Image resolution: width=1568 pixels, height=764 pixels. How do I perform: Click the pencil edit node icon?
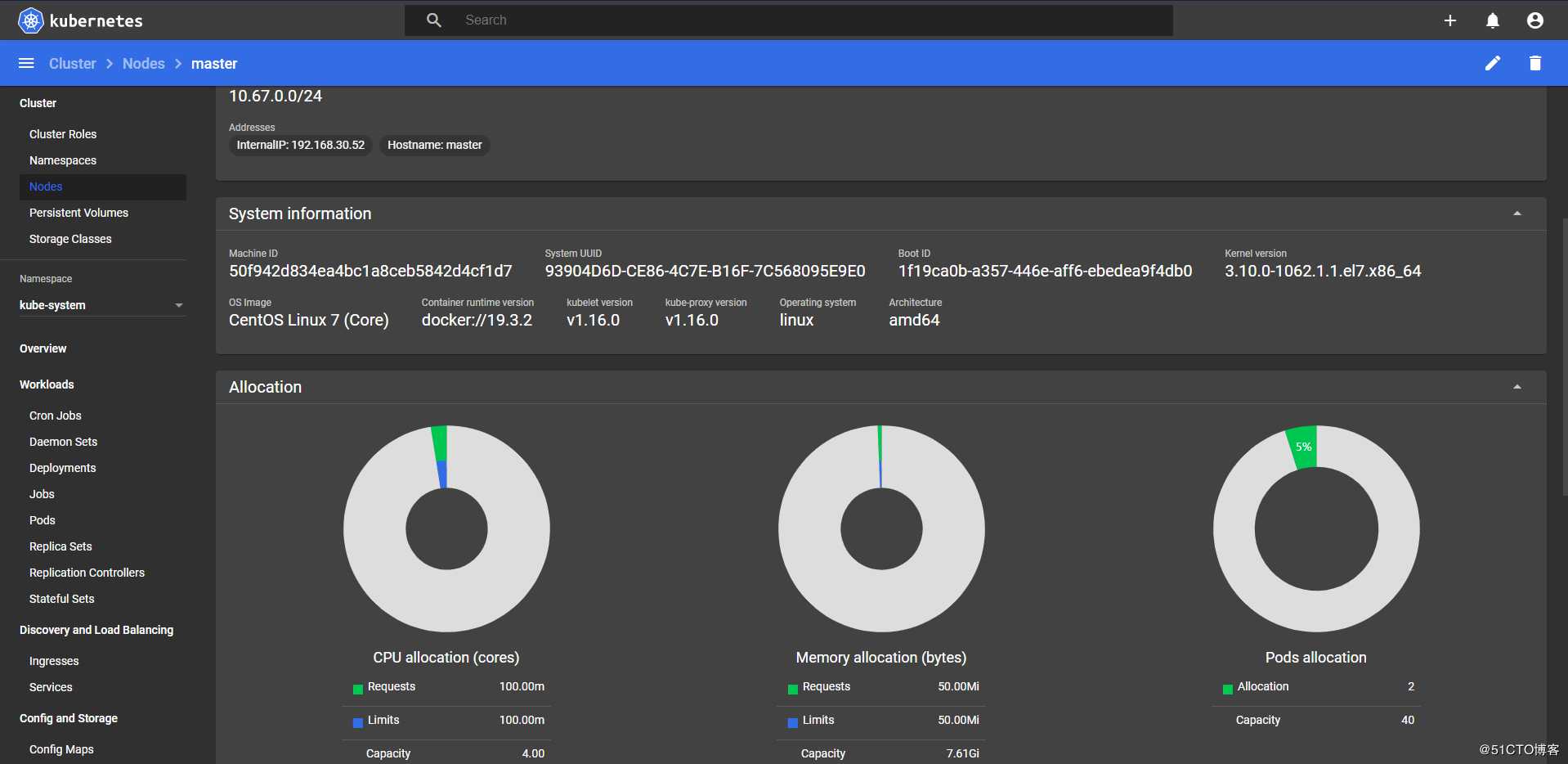pos(1493,63)
